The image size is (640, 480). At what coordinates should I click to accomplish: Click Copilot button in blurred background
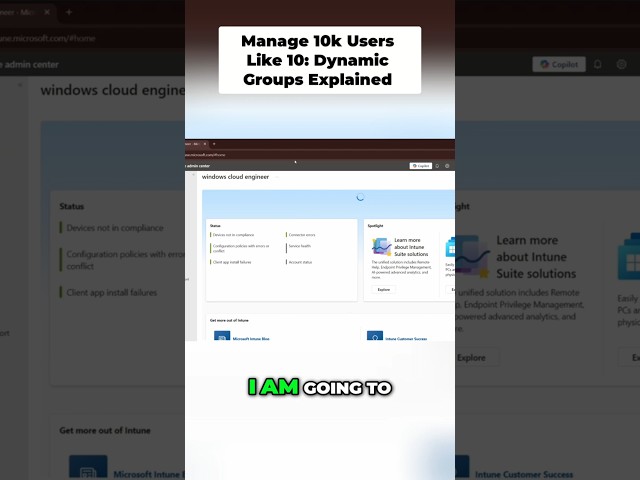[x=559, y=64]
